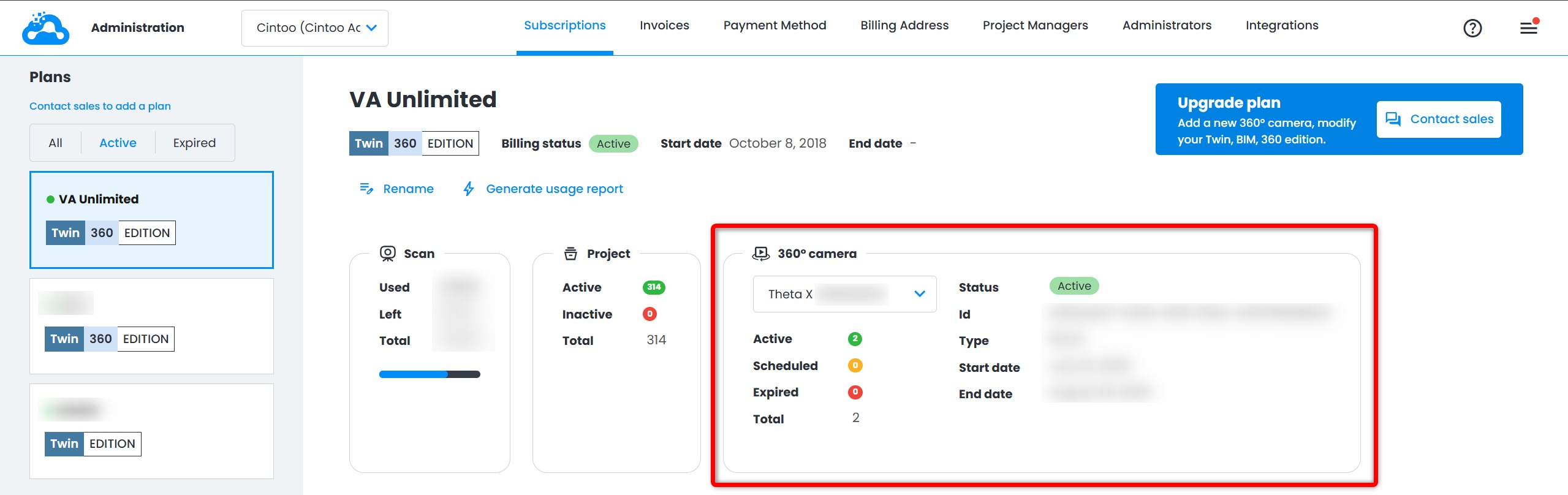Click Generate usage report link

[x=554, y=189]
